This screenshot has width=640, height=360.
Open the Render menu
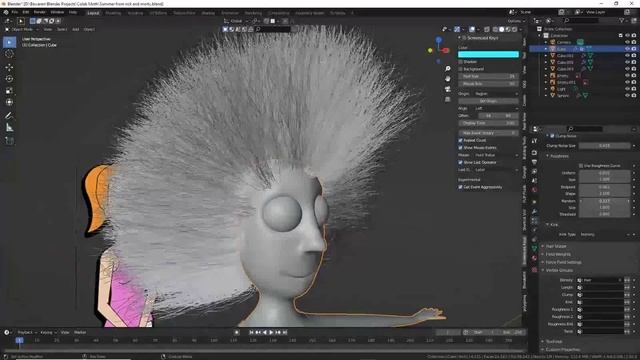coord(40,13)
